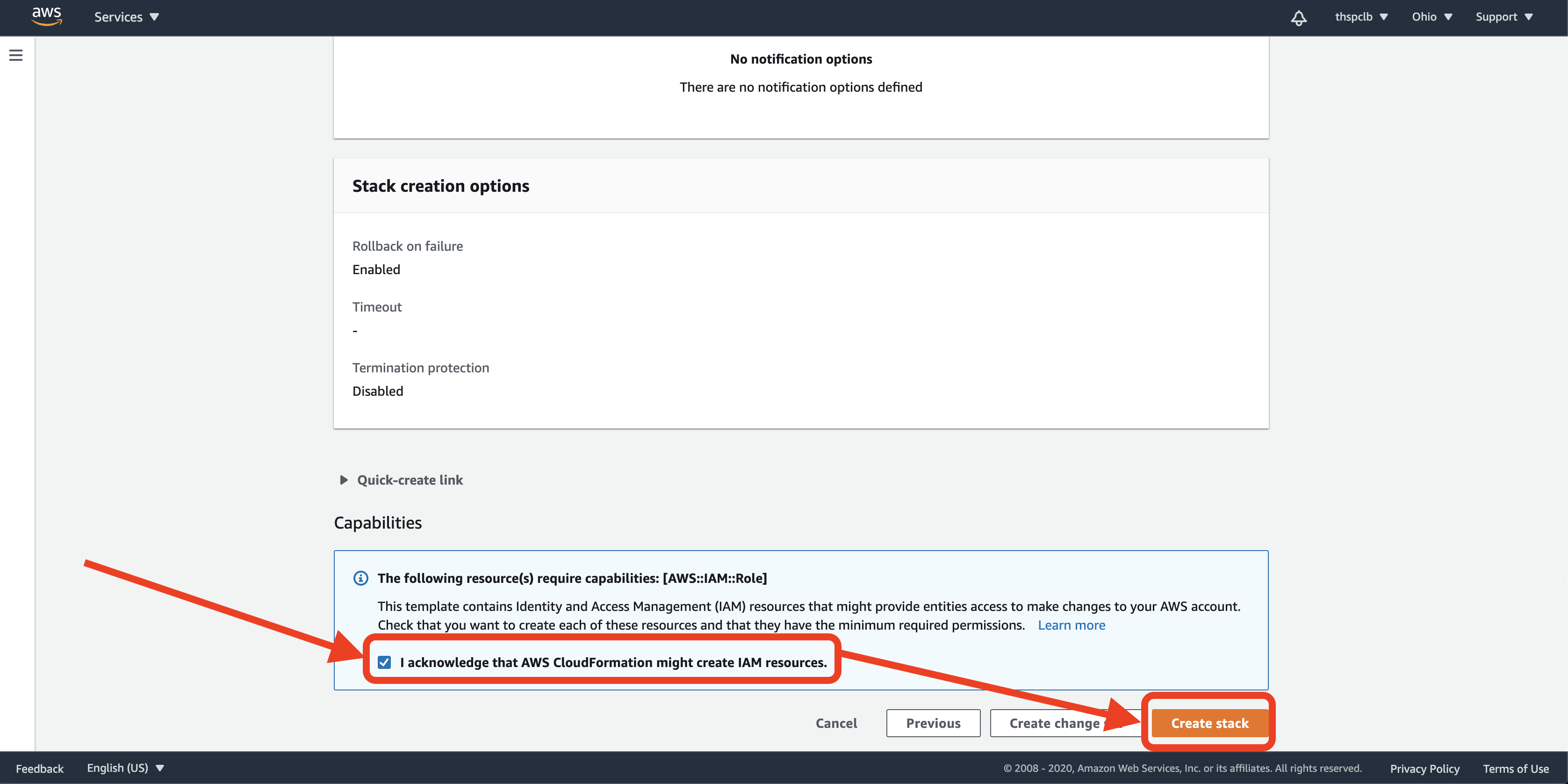The image size is (1568, 784).
Task: Click the 'no notification options defined' message
Action: (x=801, y=87)
